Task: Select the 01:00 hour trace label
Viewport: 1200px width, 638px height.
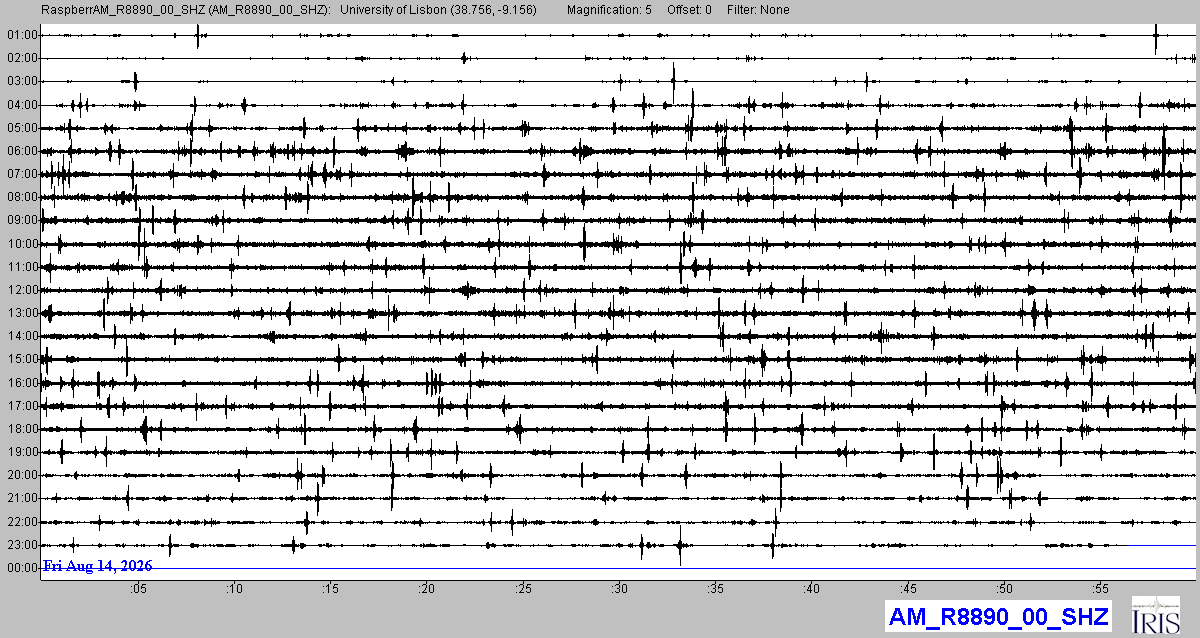Action: (21, 35)
